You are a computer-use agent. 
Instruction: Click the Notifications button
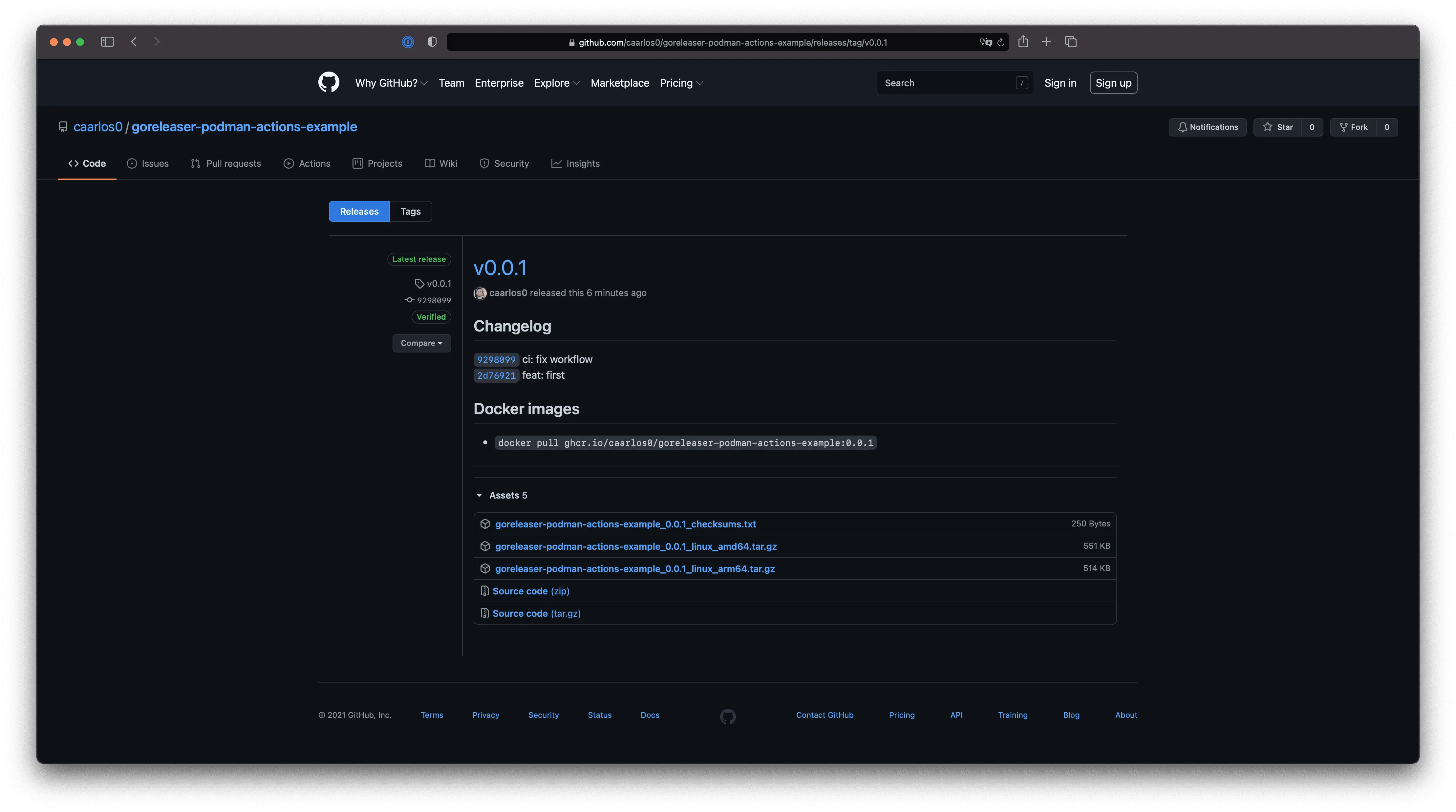coord(1207,127)
